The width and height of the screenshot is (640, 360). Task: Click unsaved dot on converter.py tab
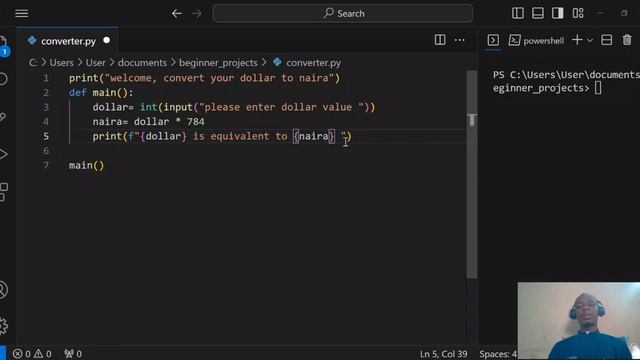point(107,40)
